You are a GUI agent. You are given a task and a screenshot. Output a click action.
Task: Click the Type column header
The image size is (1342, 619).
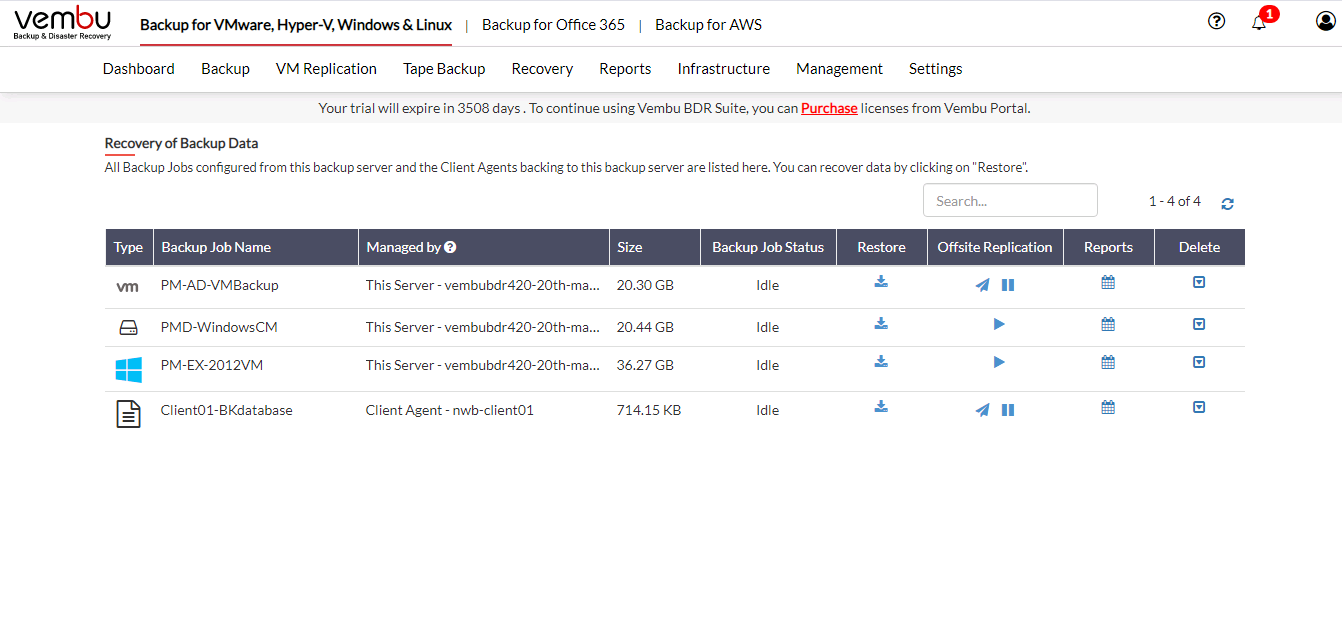click(128, 247)
